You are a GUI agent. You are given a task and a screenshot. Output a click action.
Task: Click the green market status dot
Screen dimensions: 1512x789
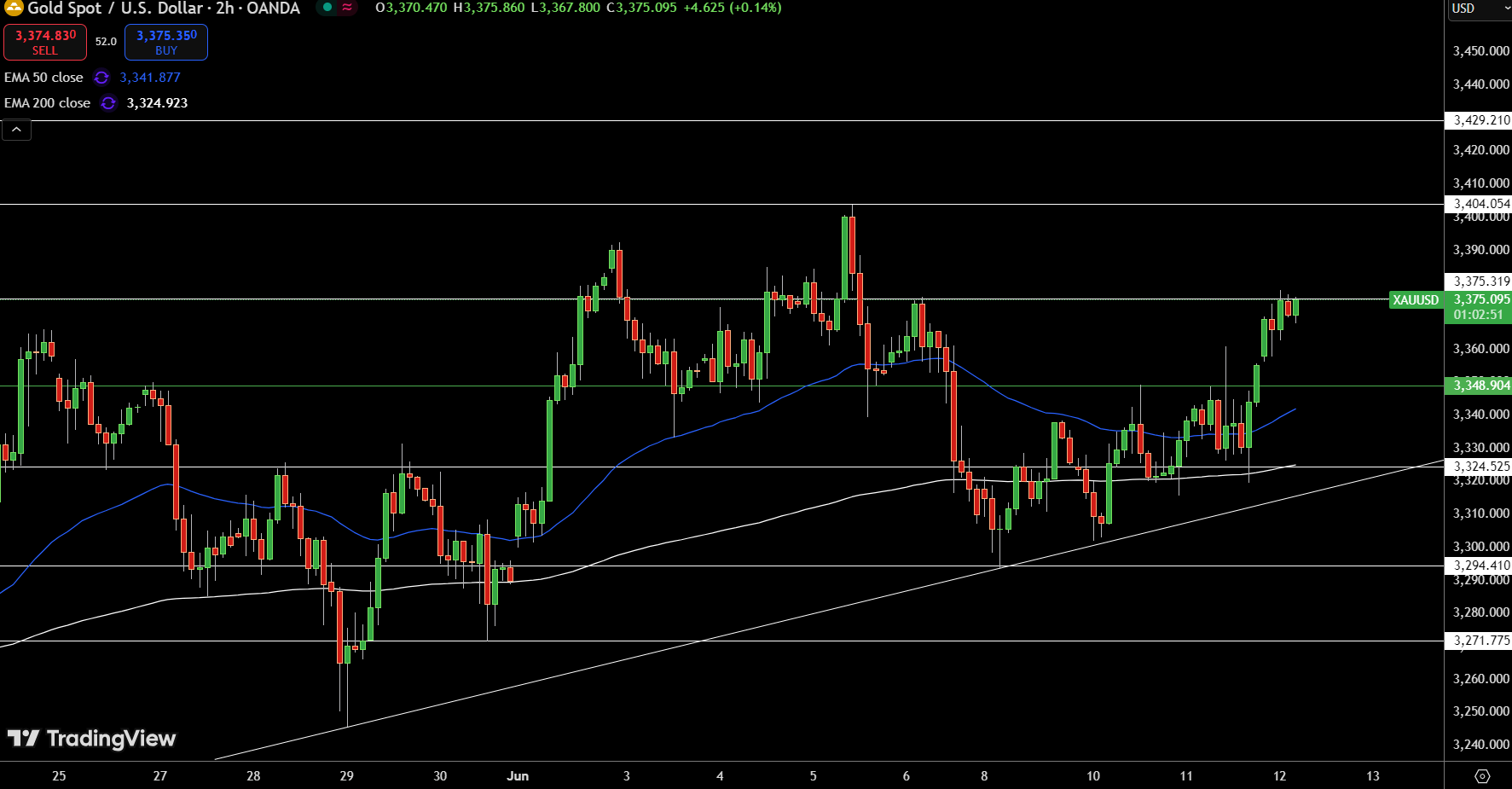[327, 8]
